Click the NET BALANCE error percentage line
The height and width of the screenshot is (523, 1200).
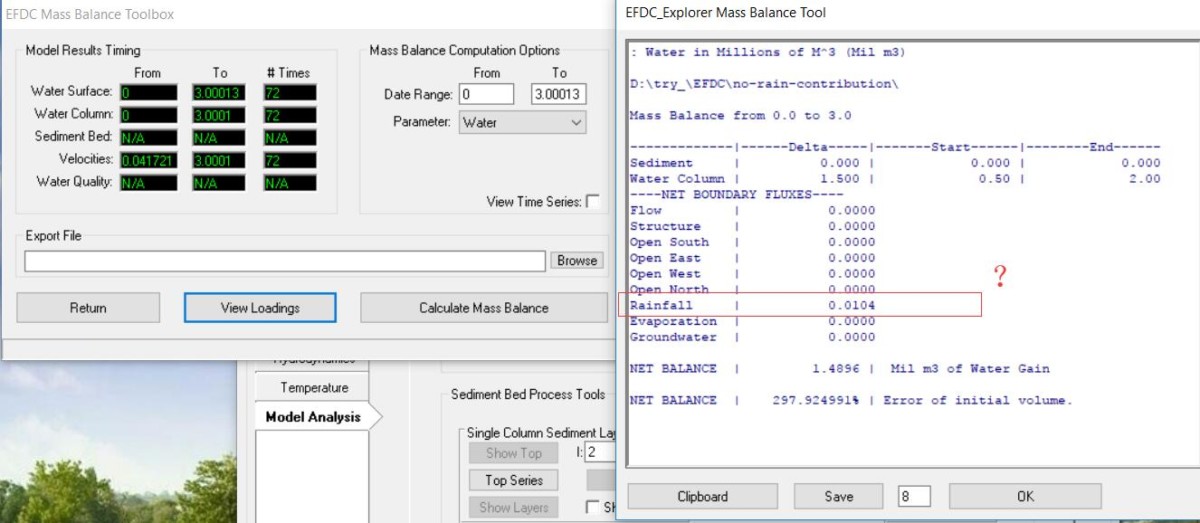pos(851,400)
